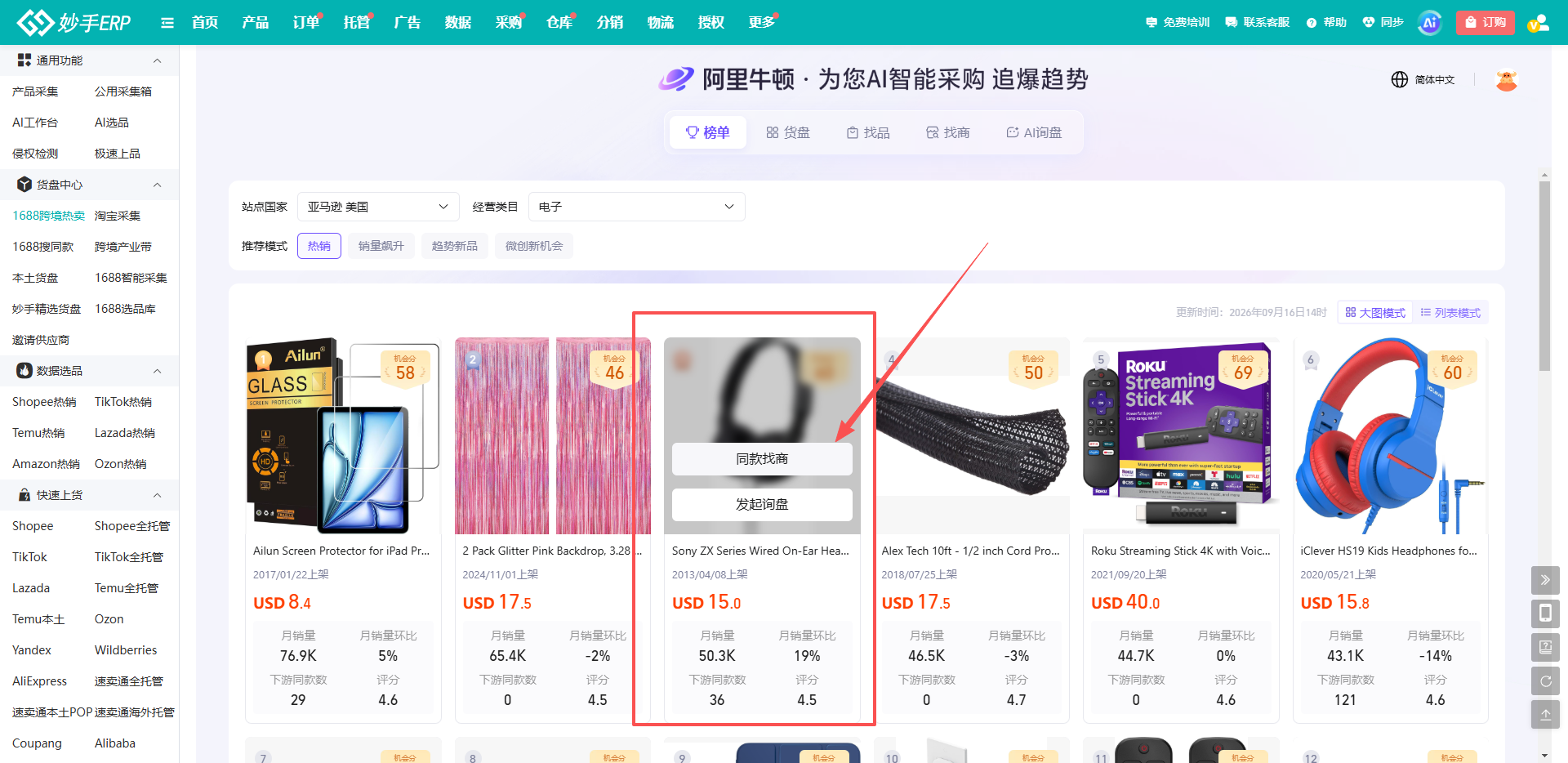Open the globe language icon
Screen dimensions: 1568x763
tap(1400, 79)
